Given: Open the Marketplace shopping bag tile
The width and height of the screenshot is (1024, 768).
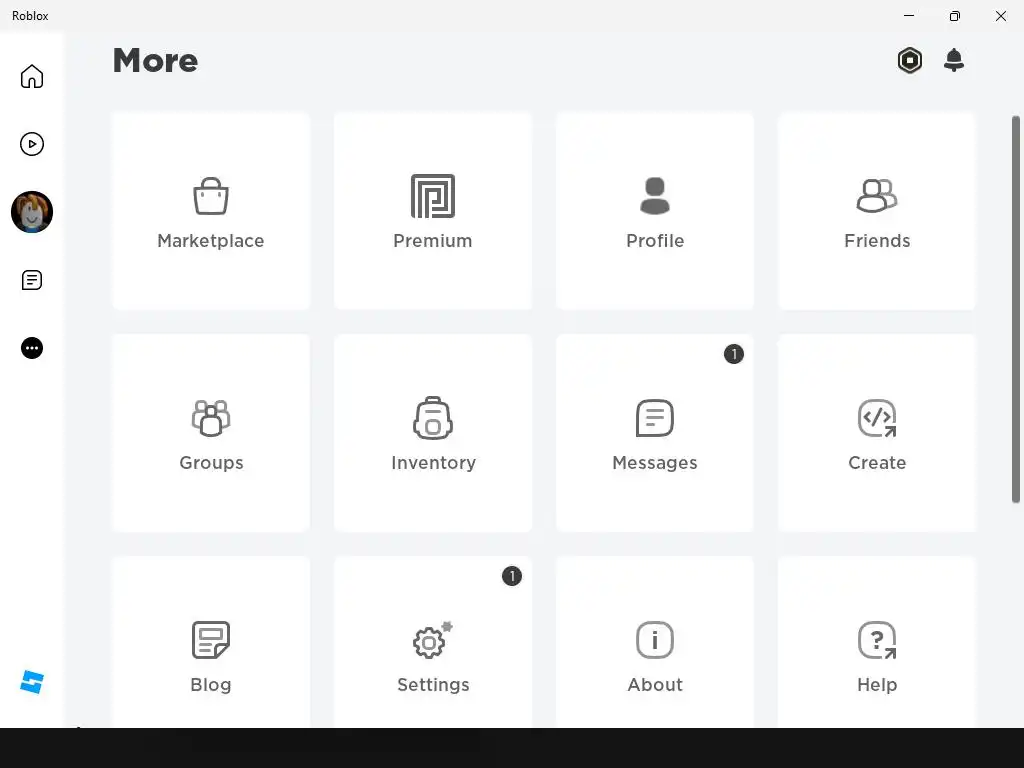Looking at the screenshot, I should [x=211, y=196].
